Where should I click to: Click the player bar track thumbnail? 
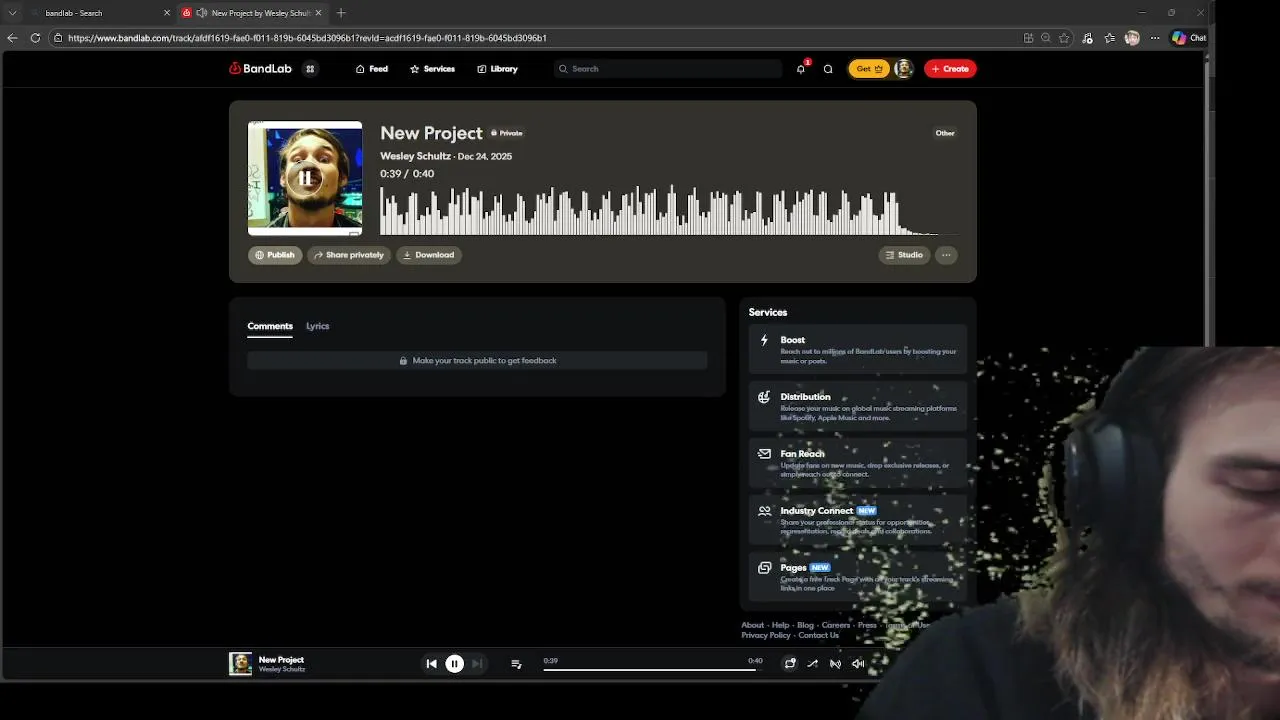coord(240,663)
